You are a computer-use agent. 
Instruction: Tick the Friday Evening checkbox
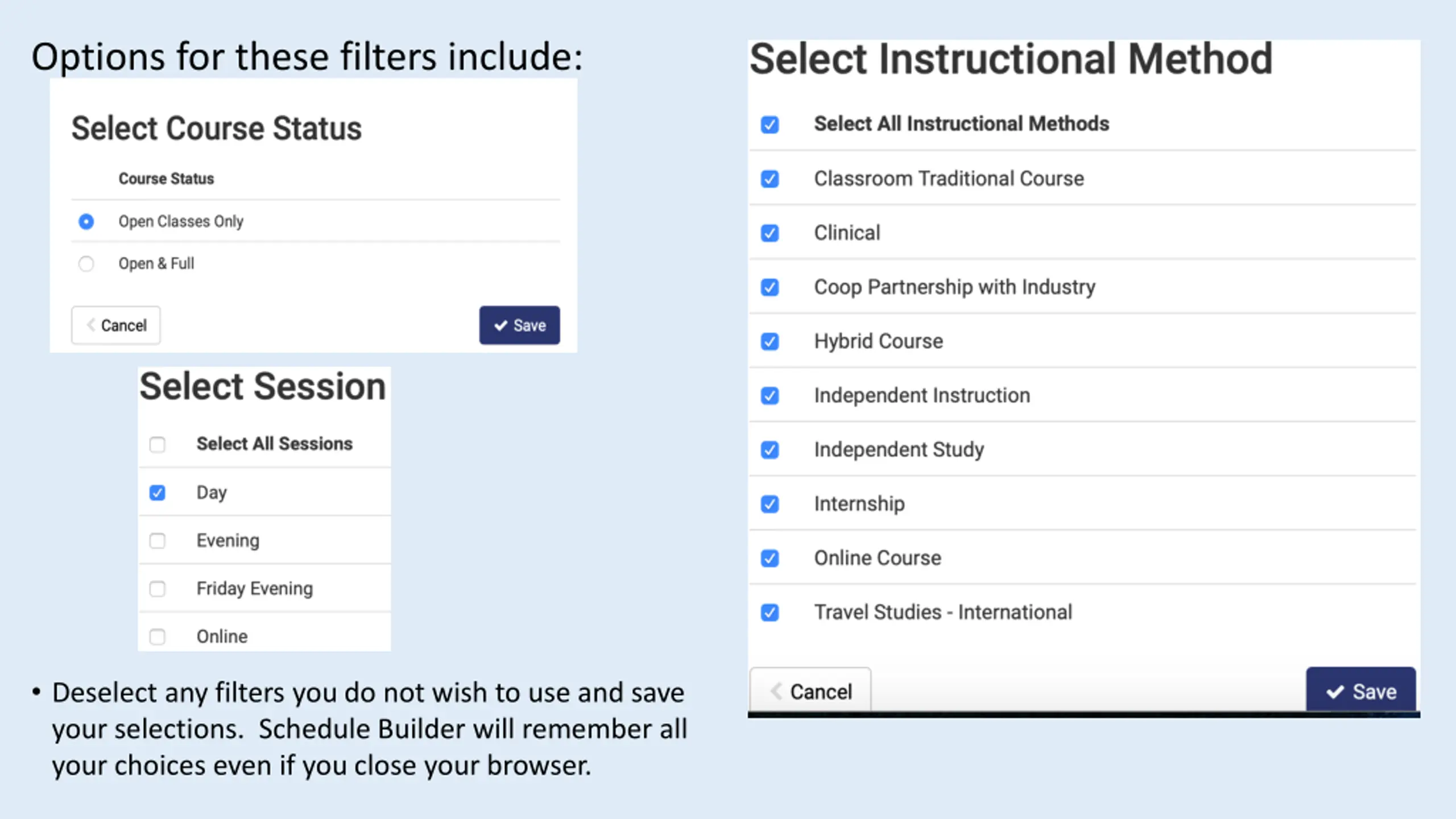click(x=158, y=589)
